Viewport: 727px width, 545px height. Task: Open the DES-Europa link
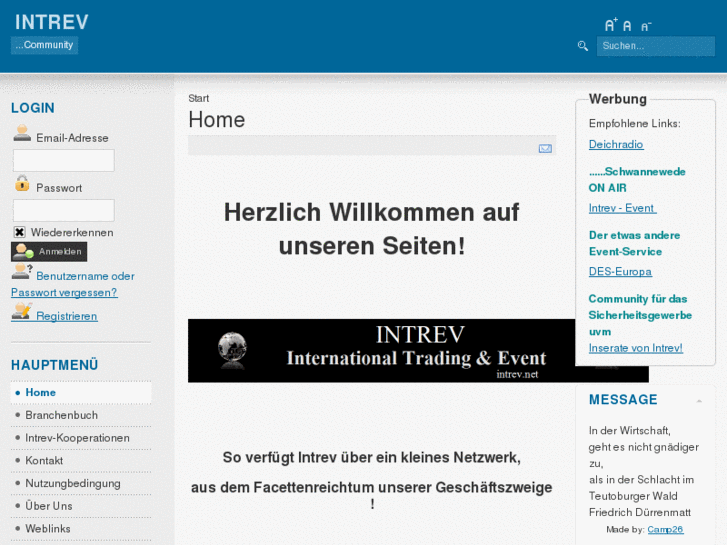tap(620, 271)
